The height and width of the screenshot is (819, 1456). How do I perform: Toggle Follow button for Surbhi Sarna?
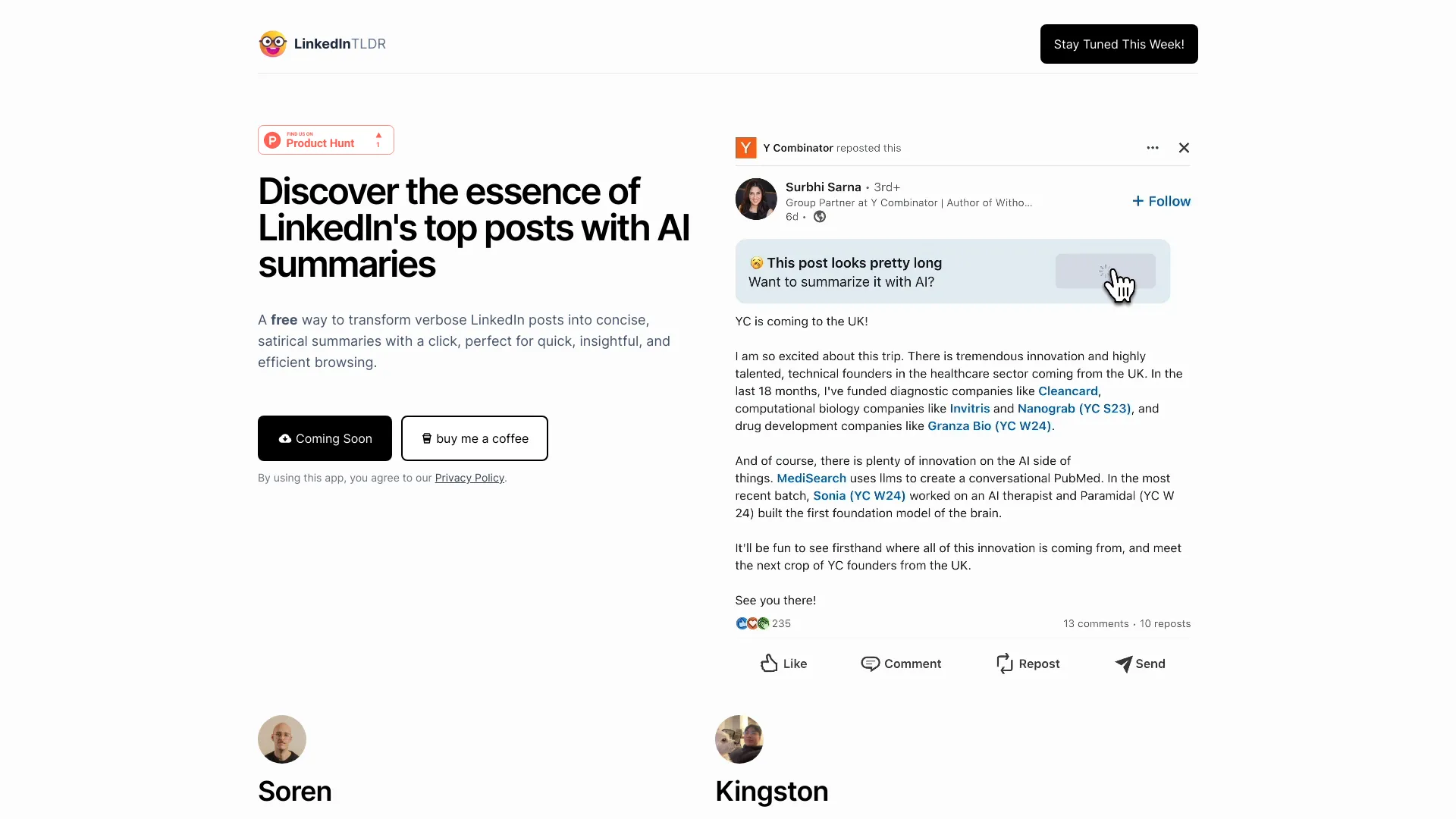1160,201
